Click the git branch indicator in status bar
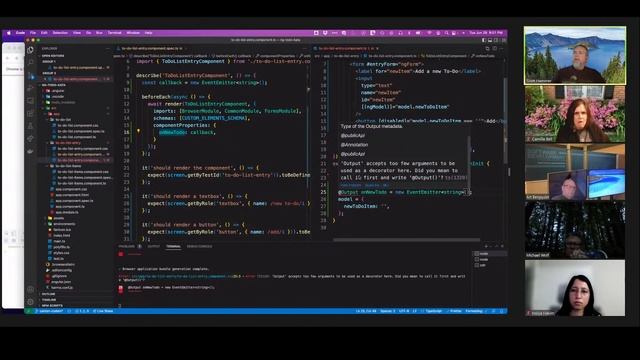The width and height of the screenshot is (640, 360). pos(50,311)
